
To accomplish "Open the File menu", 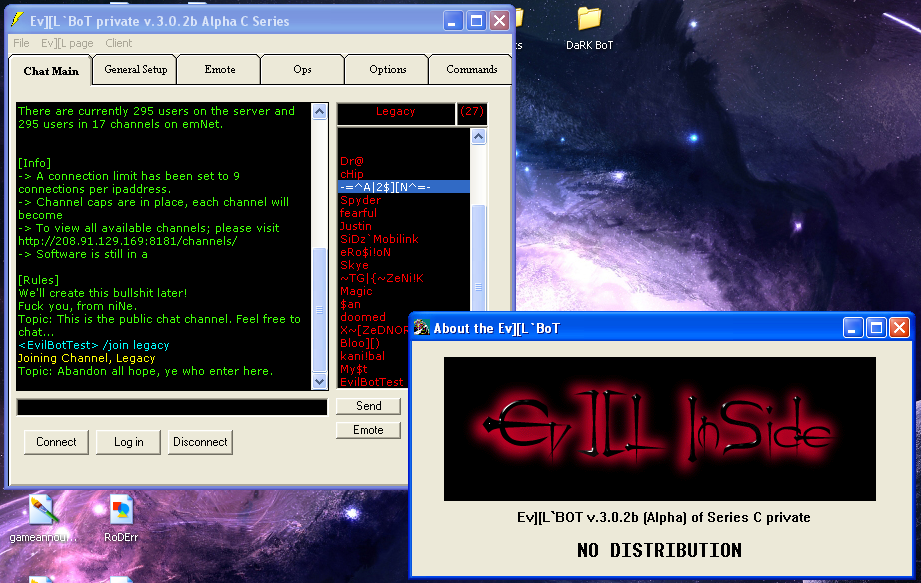I will [x=21, y=43].
